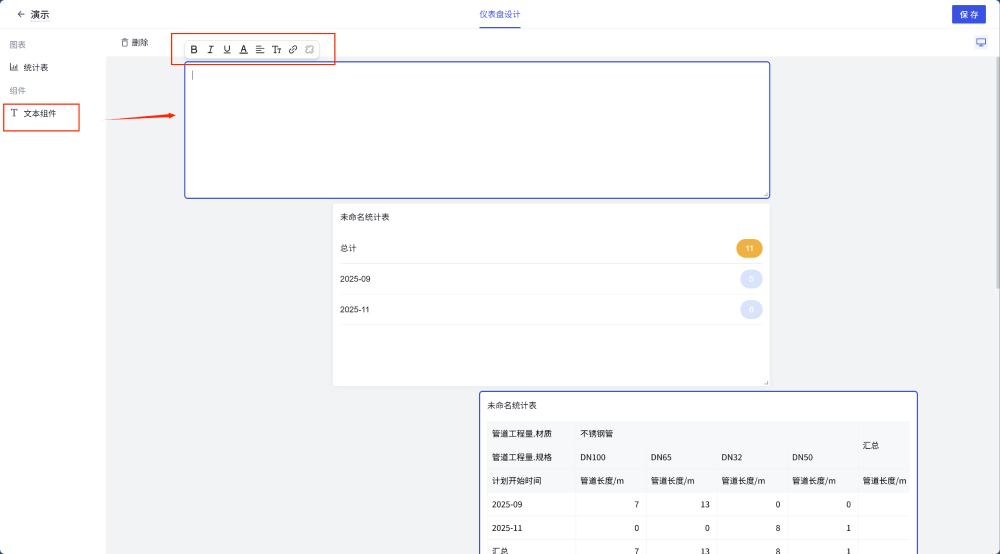The image size is (1000, 554).
Task: Save the dashboard with 保存 button
Action: tap(968, 15)
